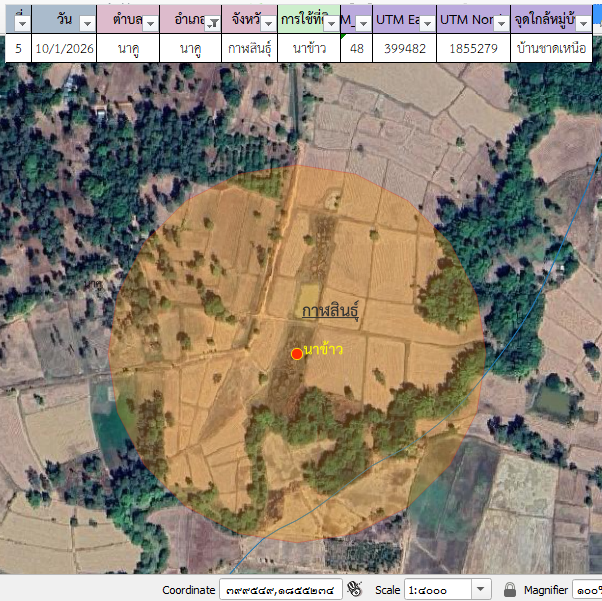
Task: Open filter arrow on UTM North column
Action: (500, 23)
